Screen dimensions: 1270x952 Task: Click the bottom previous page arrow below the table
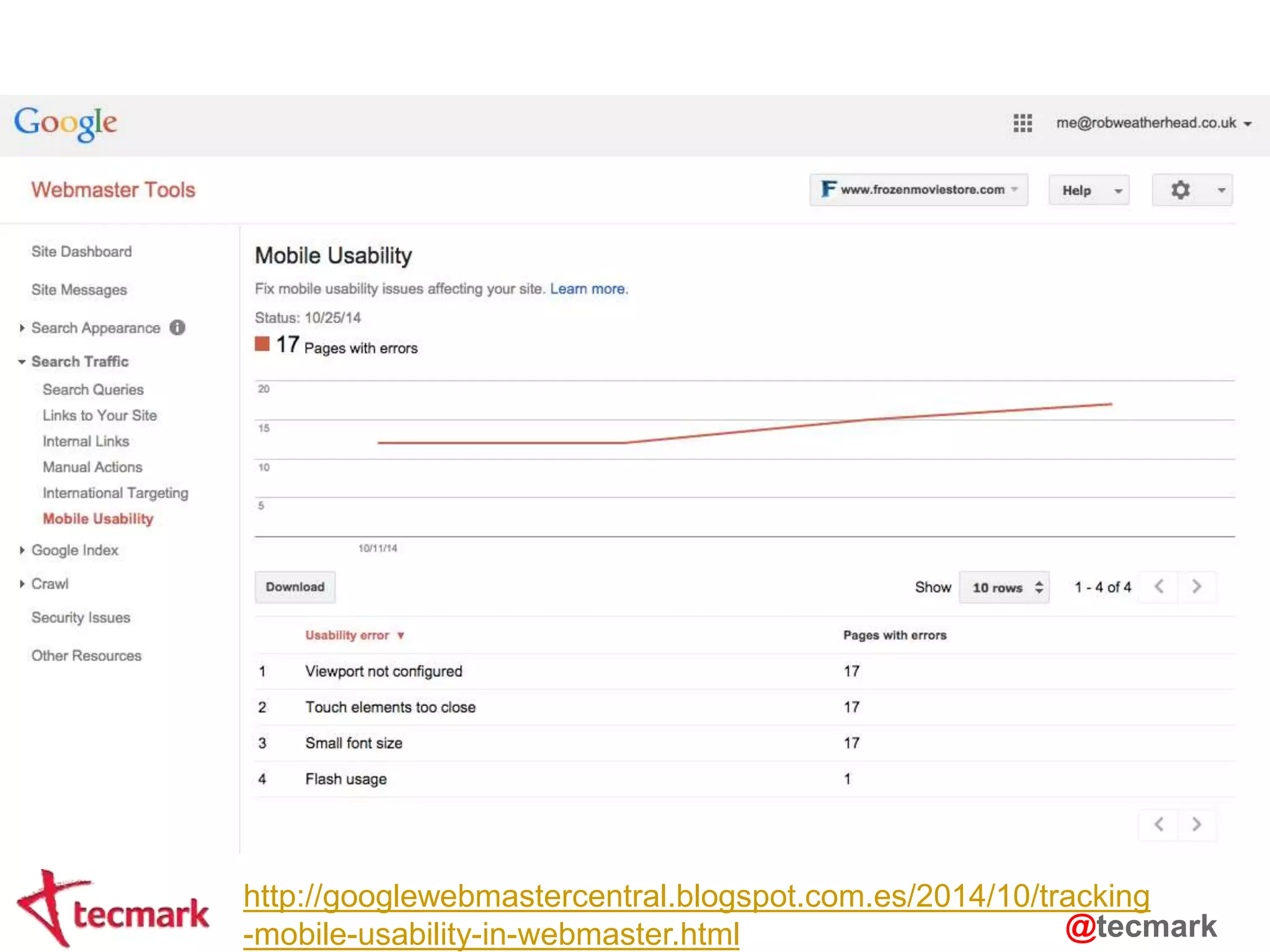point(1159,824)
